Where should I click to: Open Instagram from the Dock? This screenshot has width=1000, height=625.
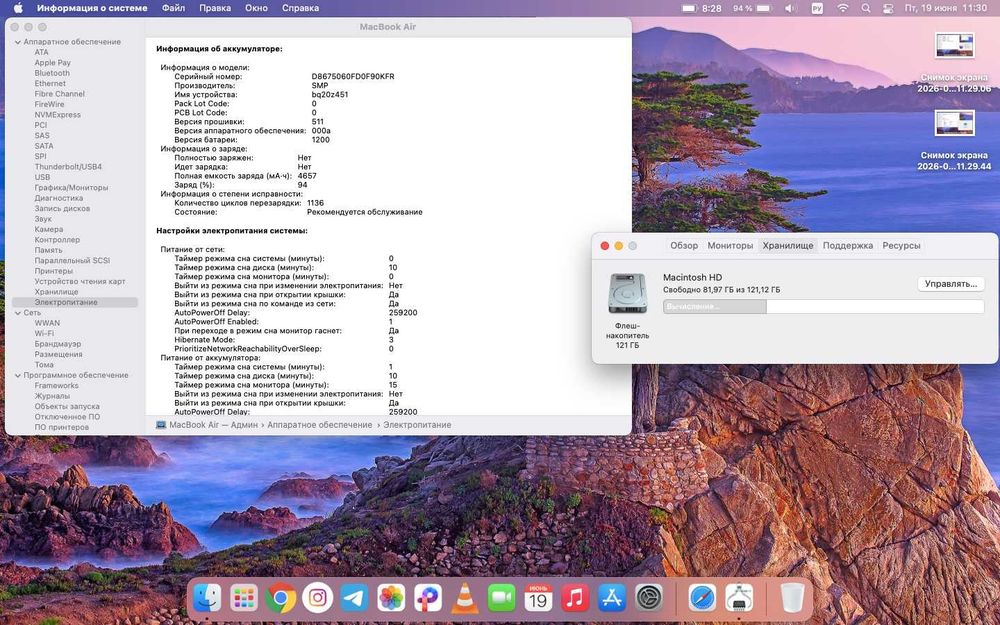tap(318, 598)
